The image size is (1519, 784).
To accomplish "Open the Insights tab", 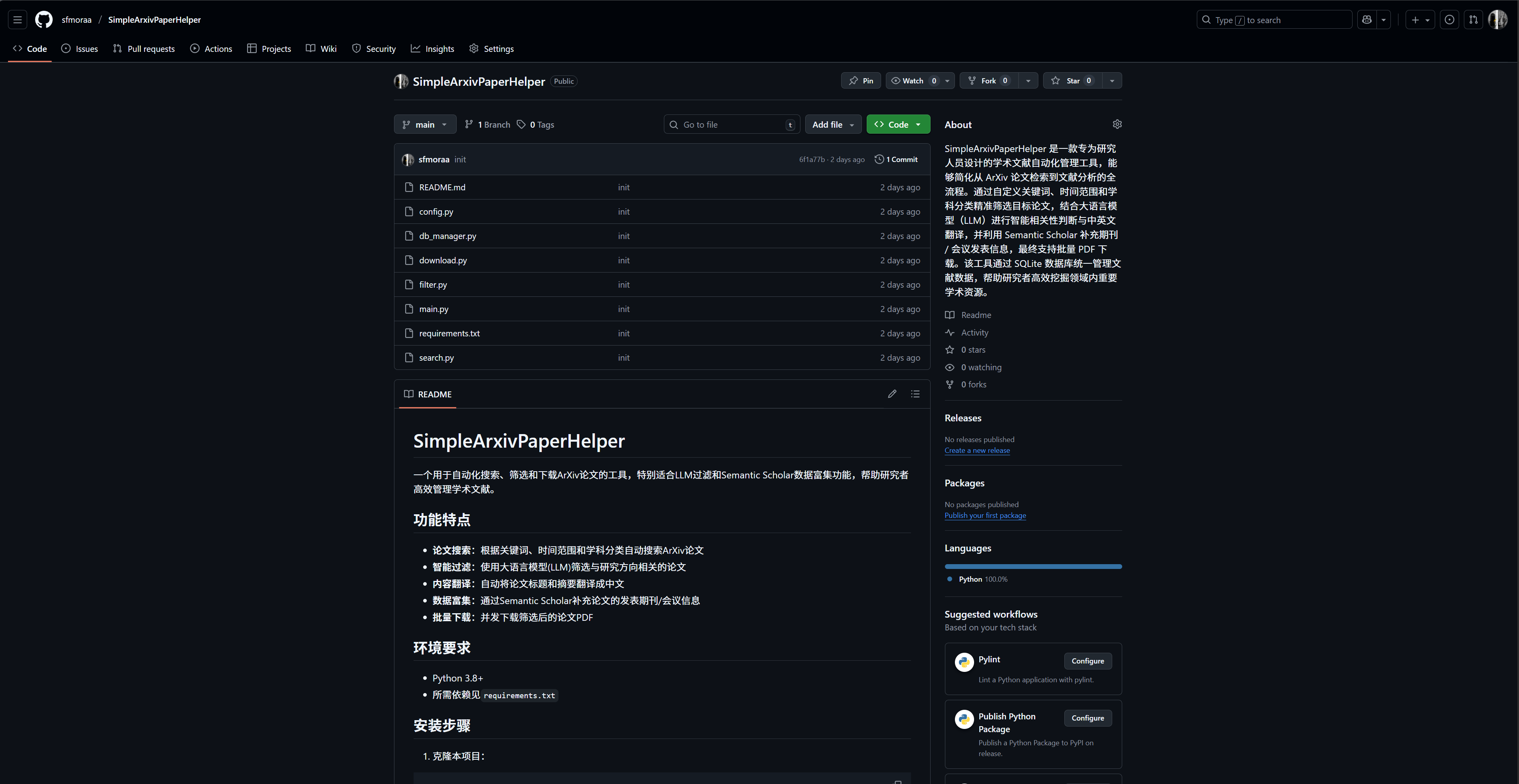I will pos(433,49).
